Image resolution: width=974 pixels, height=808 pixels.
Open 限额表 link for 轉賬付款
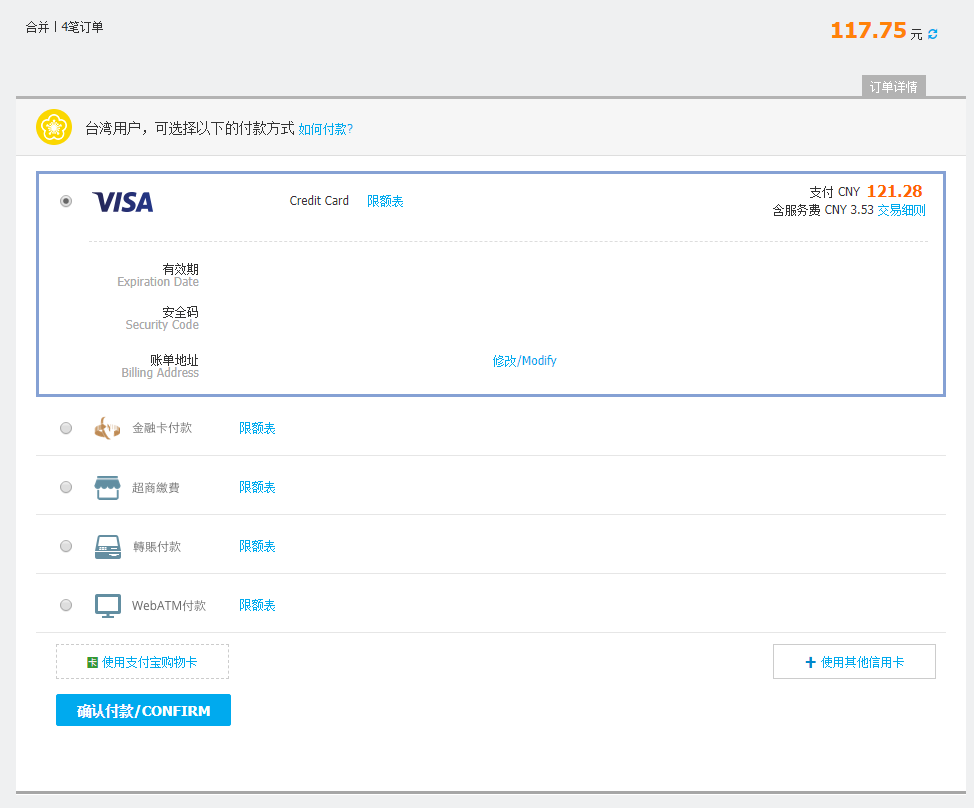257,546
